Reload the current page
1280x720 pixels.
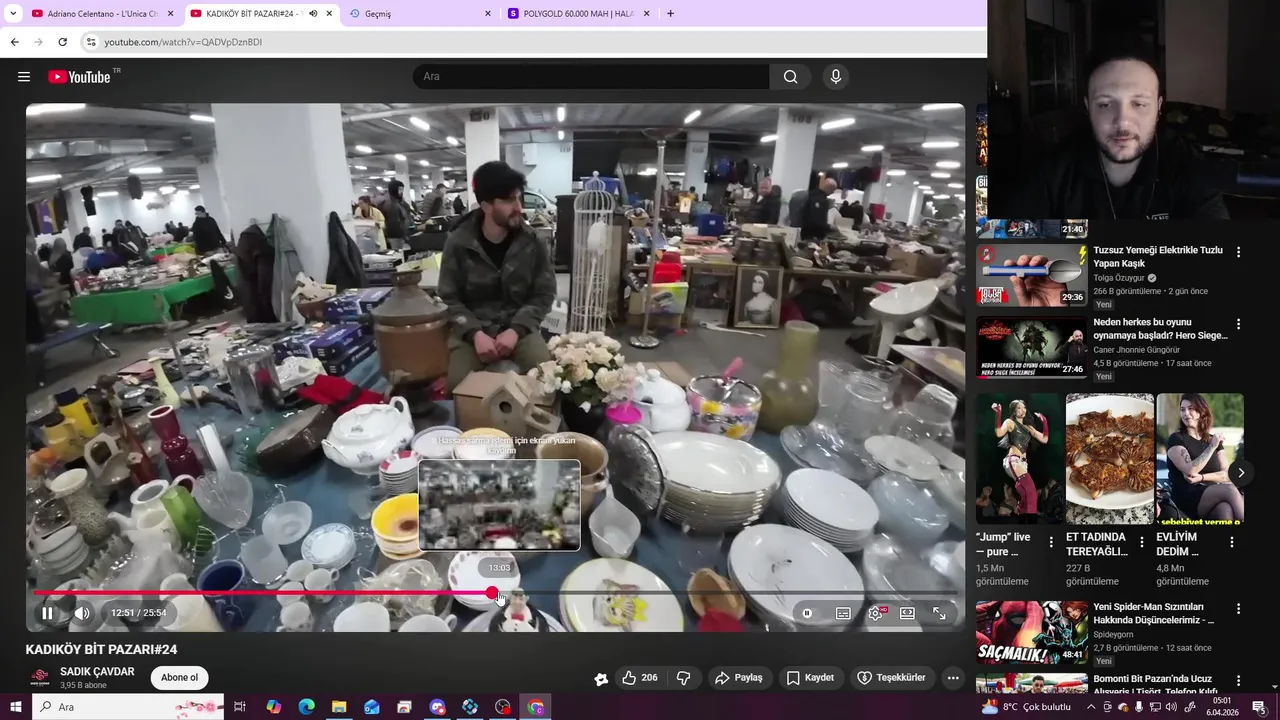(62, 42)
